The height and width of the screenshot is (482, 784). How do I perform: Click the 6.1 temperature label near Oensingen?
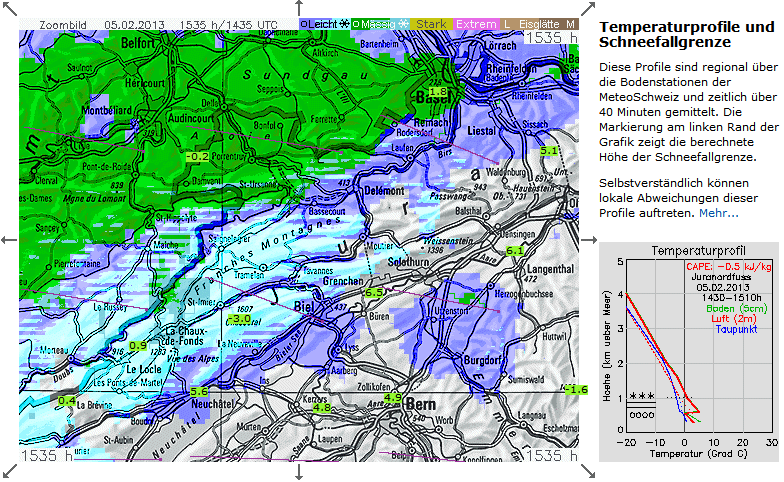(514, 251)
